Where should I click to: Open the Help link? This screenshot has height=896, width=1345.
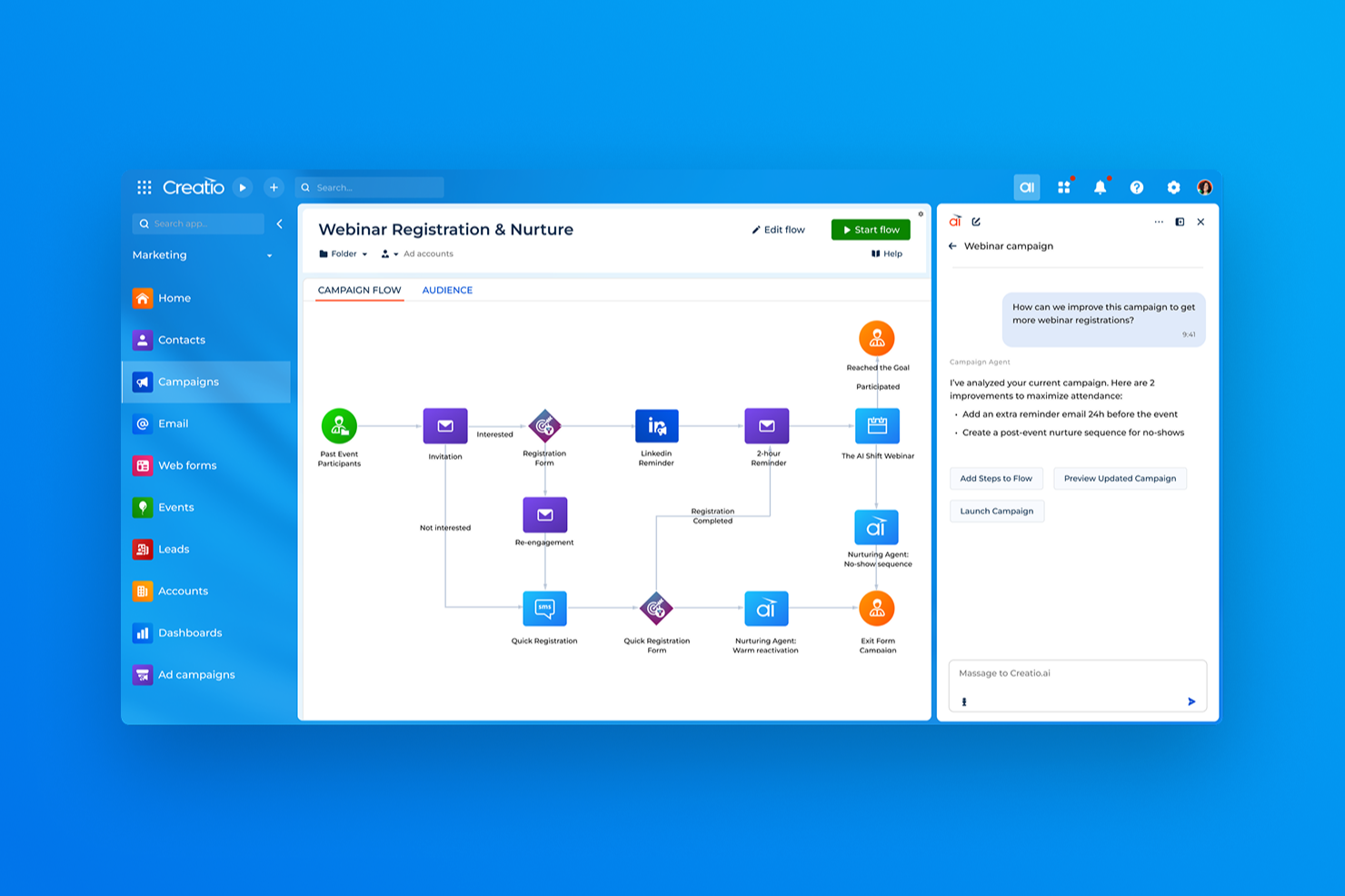(x=887, y=254)
